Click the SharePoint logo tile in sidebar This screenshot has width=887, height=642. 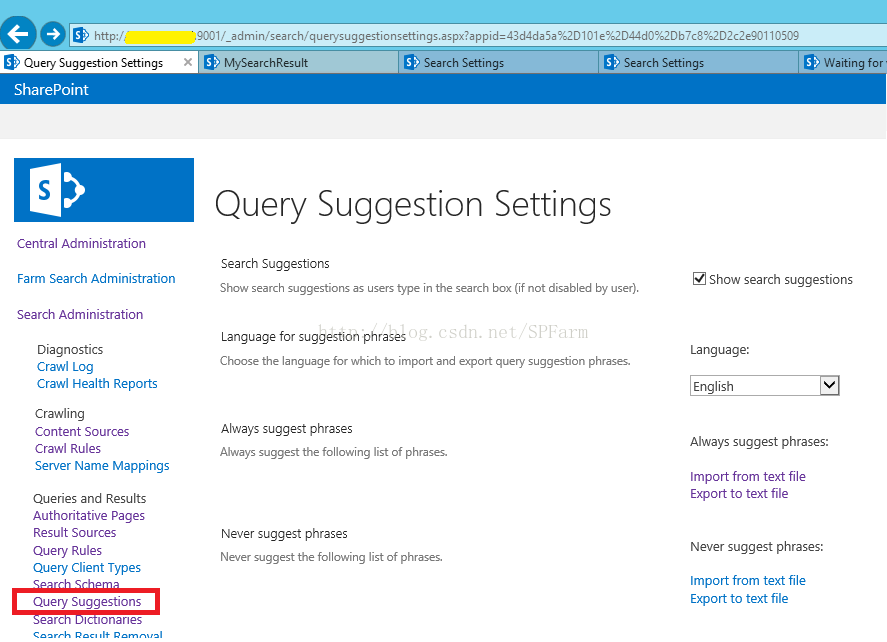(104, 190)
